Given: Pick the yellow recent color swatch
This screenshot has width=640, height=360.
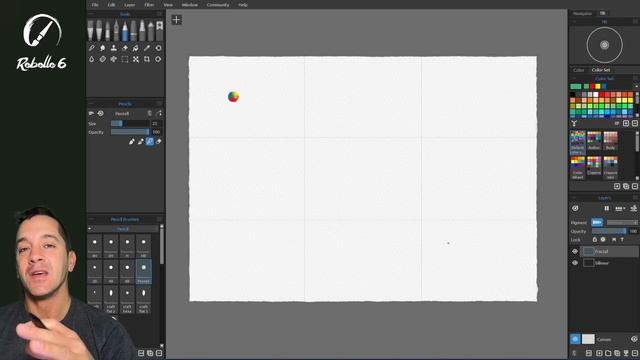Looking at the screenshot, I should pyautogui.click(x=598, y=86).
